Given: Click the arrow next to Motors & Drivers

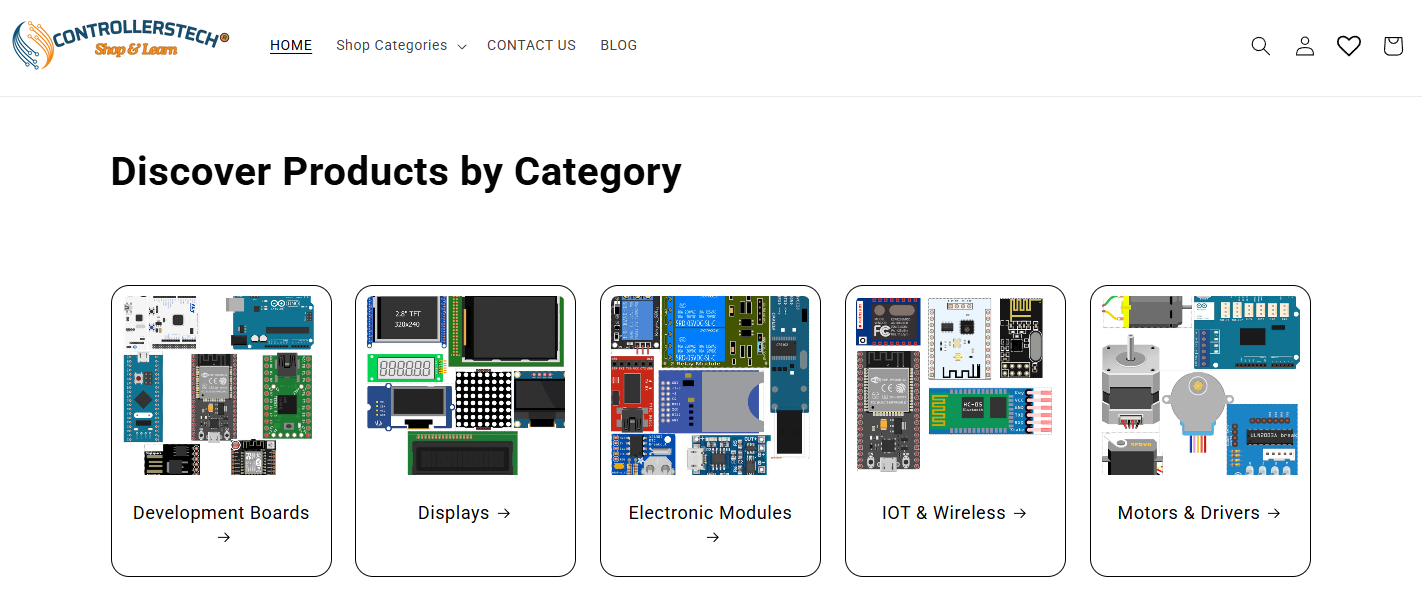Looking at the screenshot, I should [1274, 513].
